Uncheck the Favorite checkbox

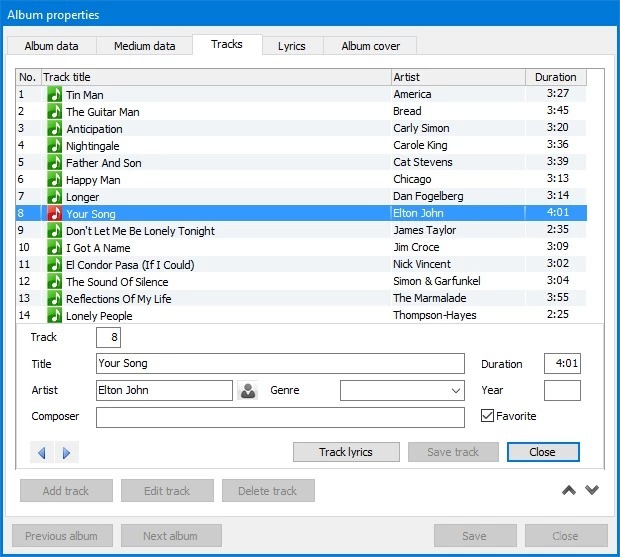click(x=488, y=416)
